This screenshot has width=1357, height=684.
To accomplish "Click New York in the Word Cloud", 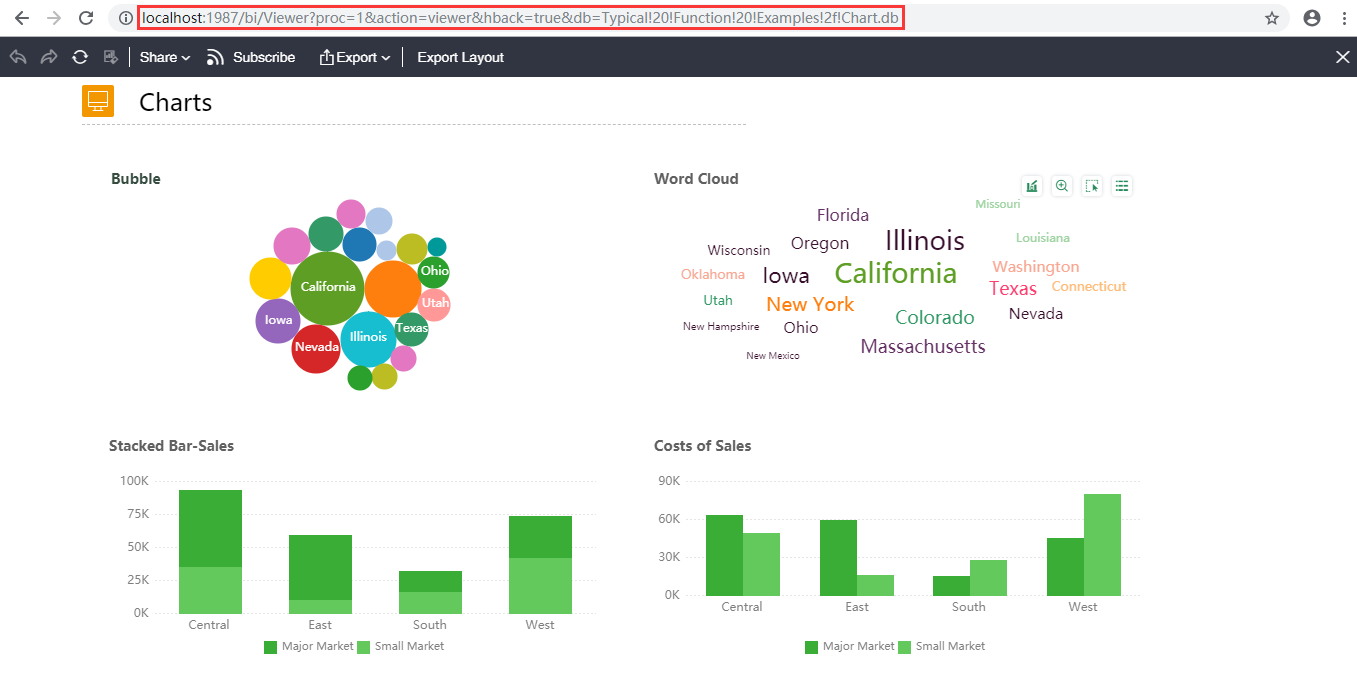I will (x=811, y=304).
